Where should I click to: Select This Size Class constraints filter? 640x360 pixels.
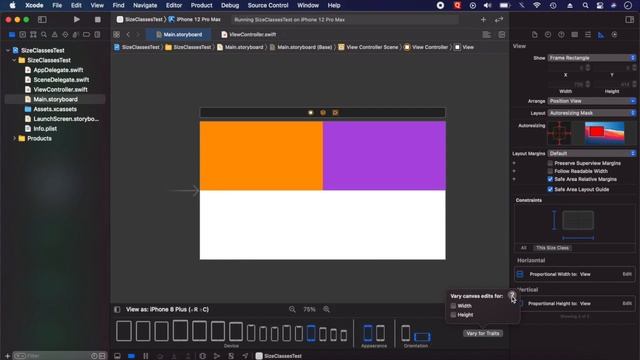552,248
